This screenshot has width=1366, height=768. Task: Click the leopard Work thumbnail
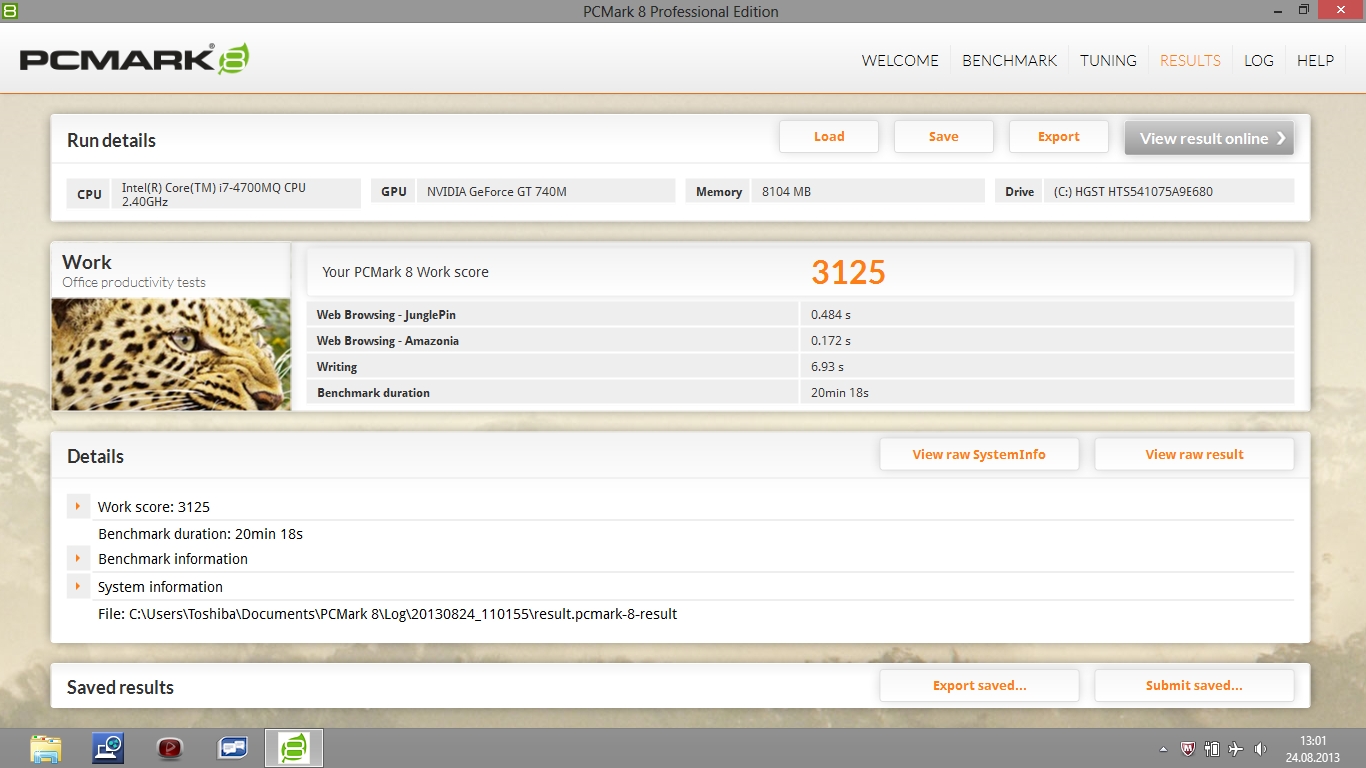point(171,354)
